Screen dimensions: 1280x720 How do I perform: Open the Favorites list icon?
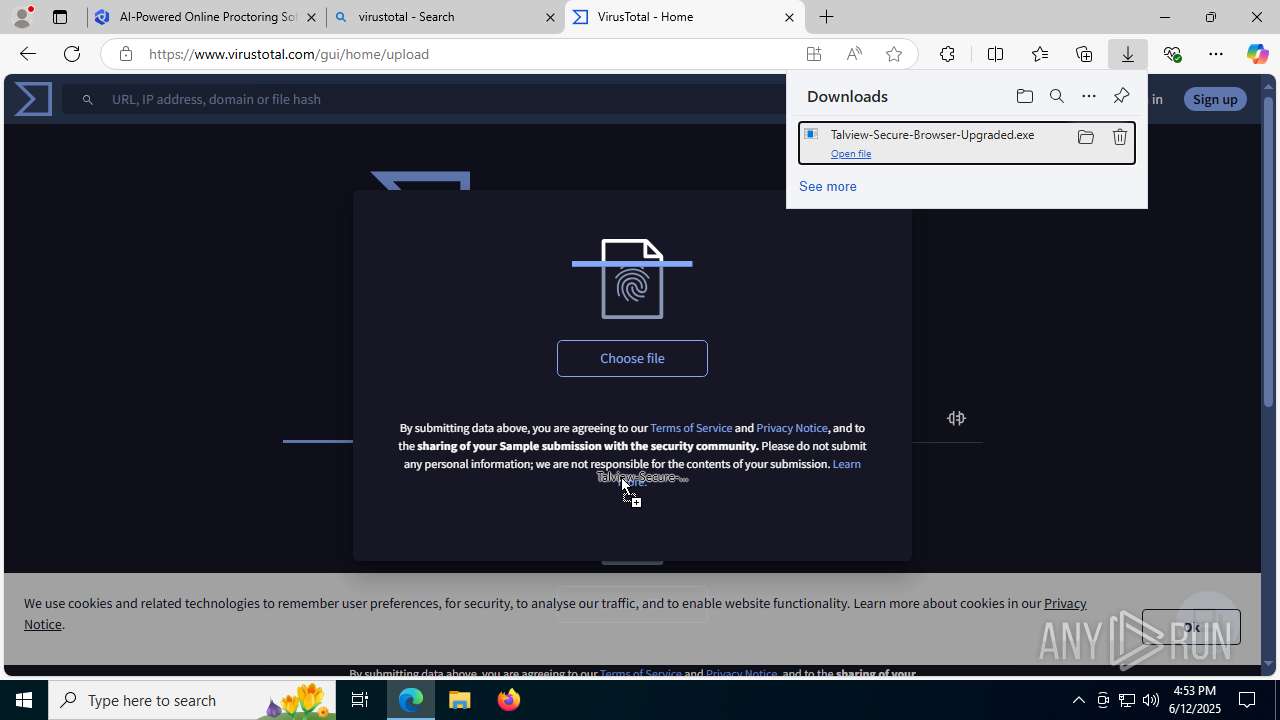[x=1040, y=54]
